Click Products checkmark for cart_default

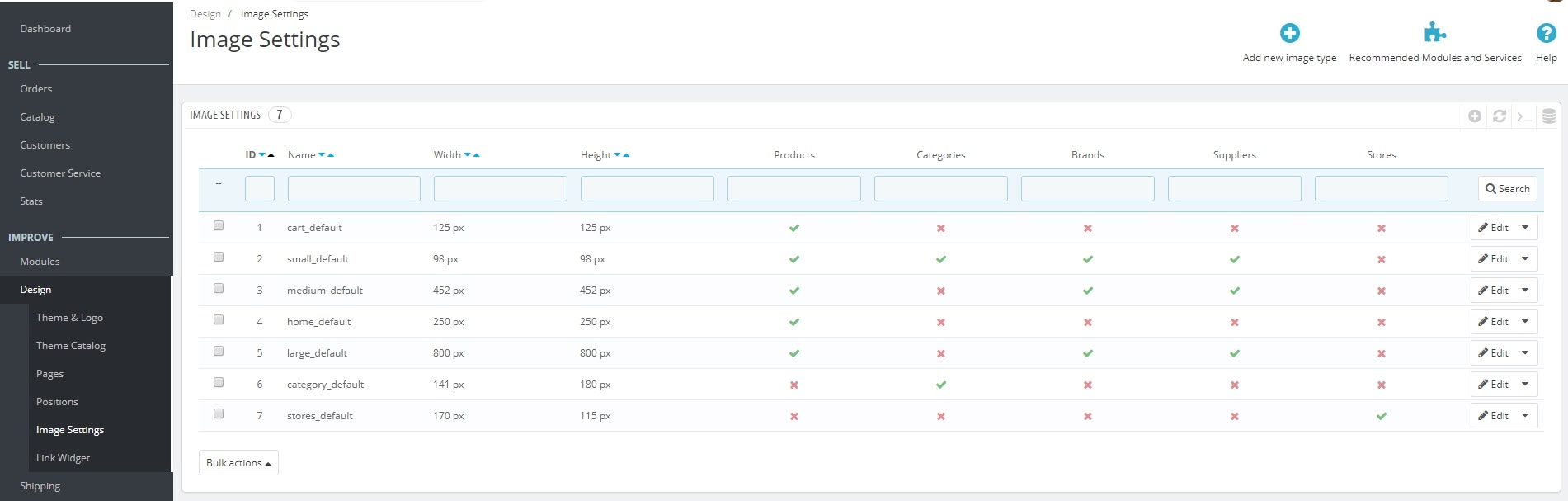(x=794, y=228)
